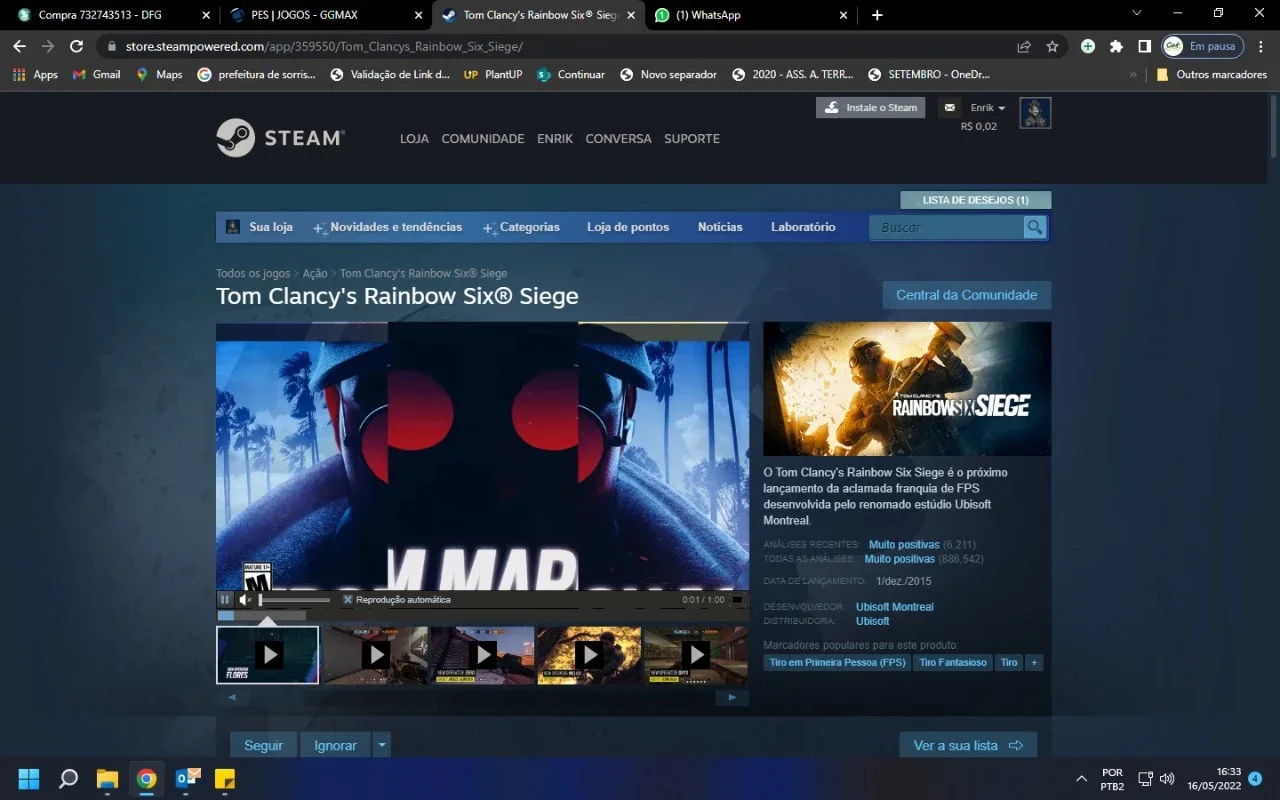Open the LOJA menu
Viewport: 1280px width, 800px height.
[x=414, y=139]
